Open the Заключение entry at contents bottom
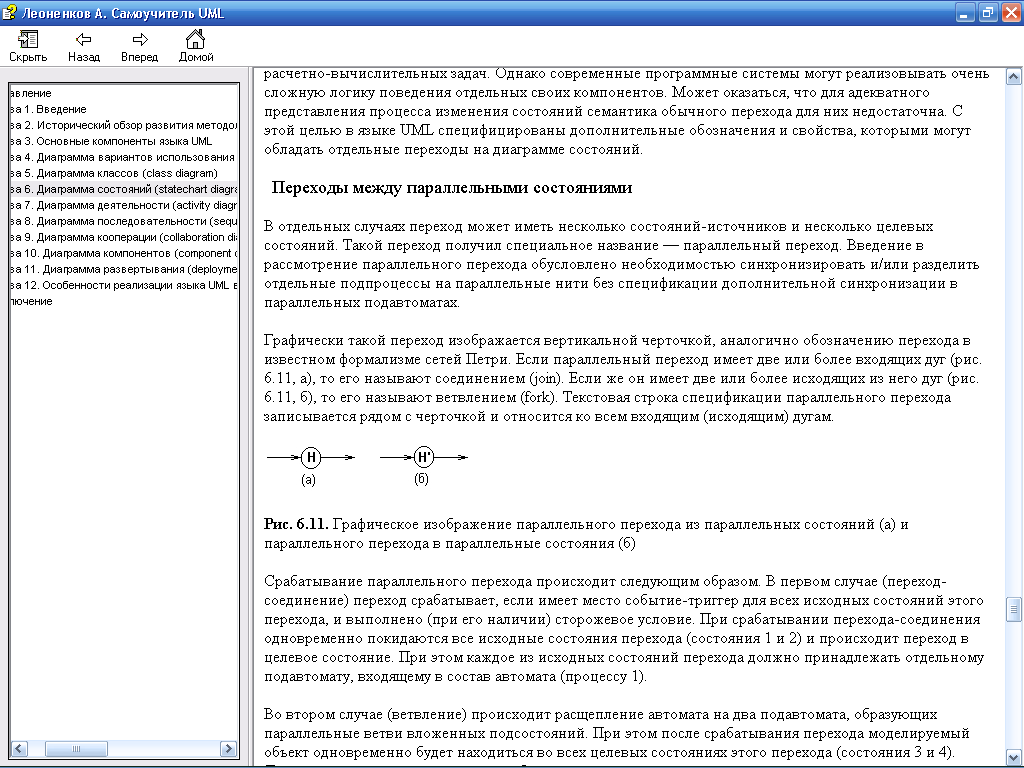Screen dimensions: 1024x768 pos(32,301)
